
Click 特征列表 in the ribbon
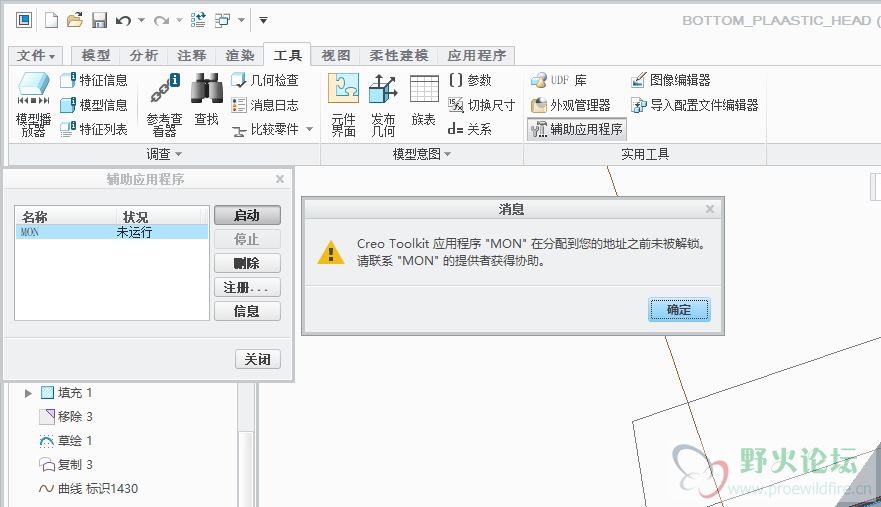pos(94,129)
